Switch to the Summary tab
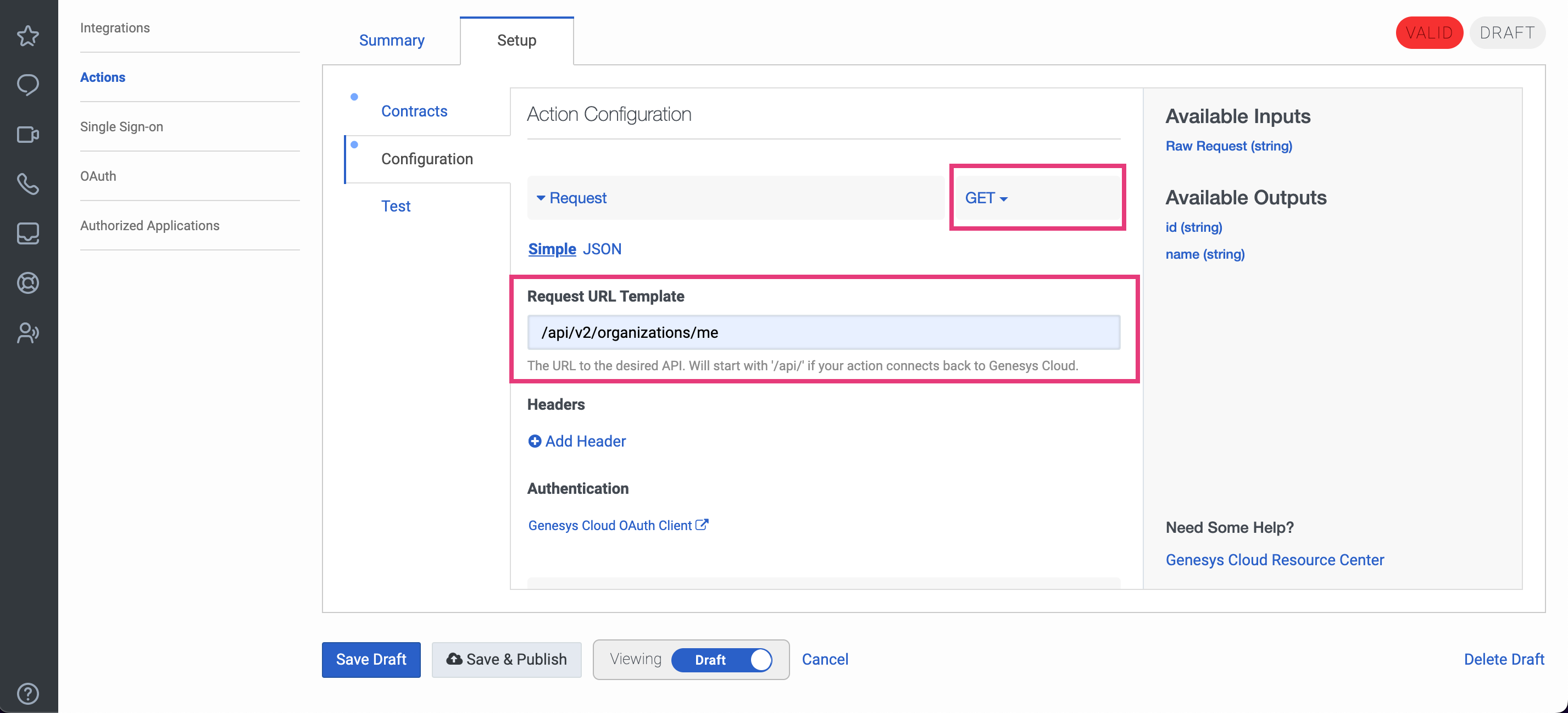The width and height of the screenshot is (1568, 713). click(391, 40)
